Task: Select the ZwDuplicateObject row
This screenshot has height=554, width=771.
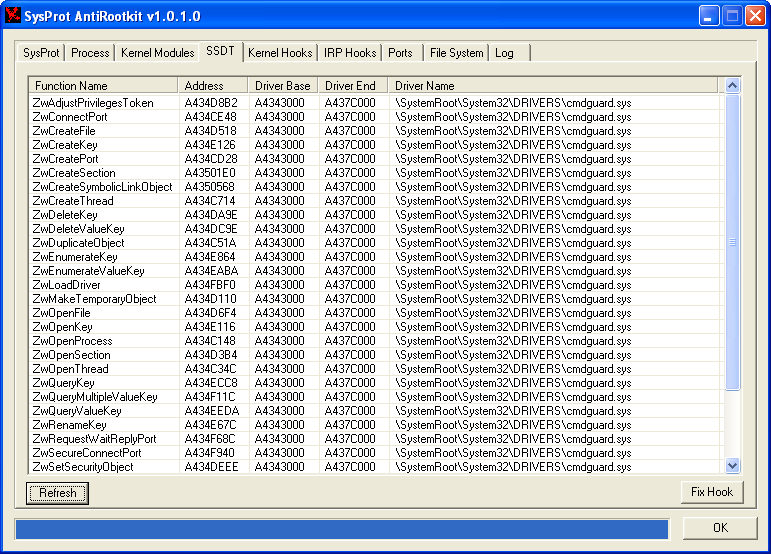Action: 374,243
